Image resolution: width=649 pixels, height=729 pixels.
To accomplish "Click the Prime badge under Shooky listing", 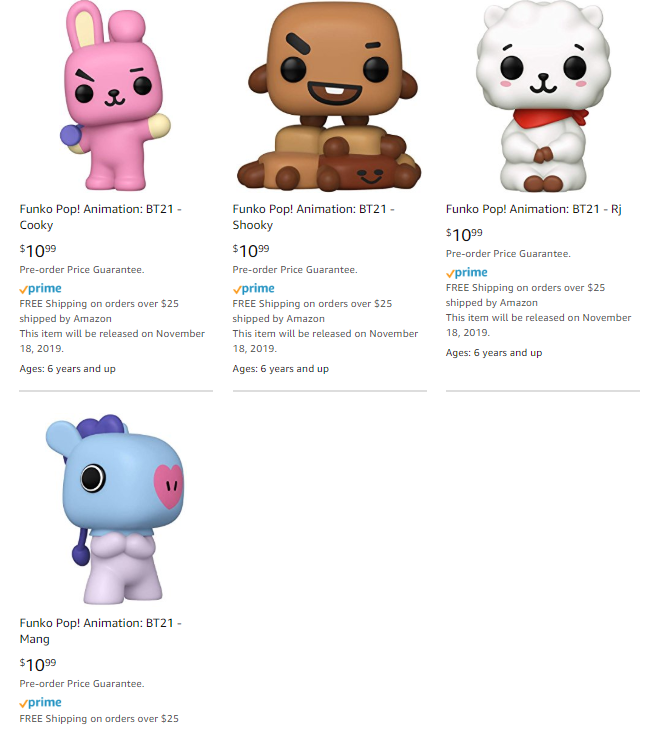I will (254, 289).
